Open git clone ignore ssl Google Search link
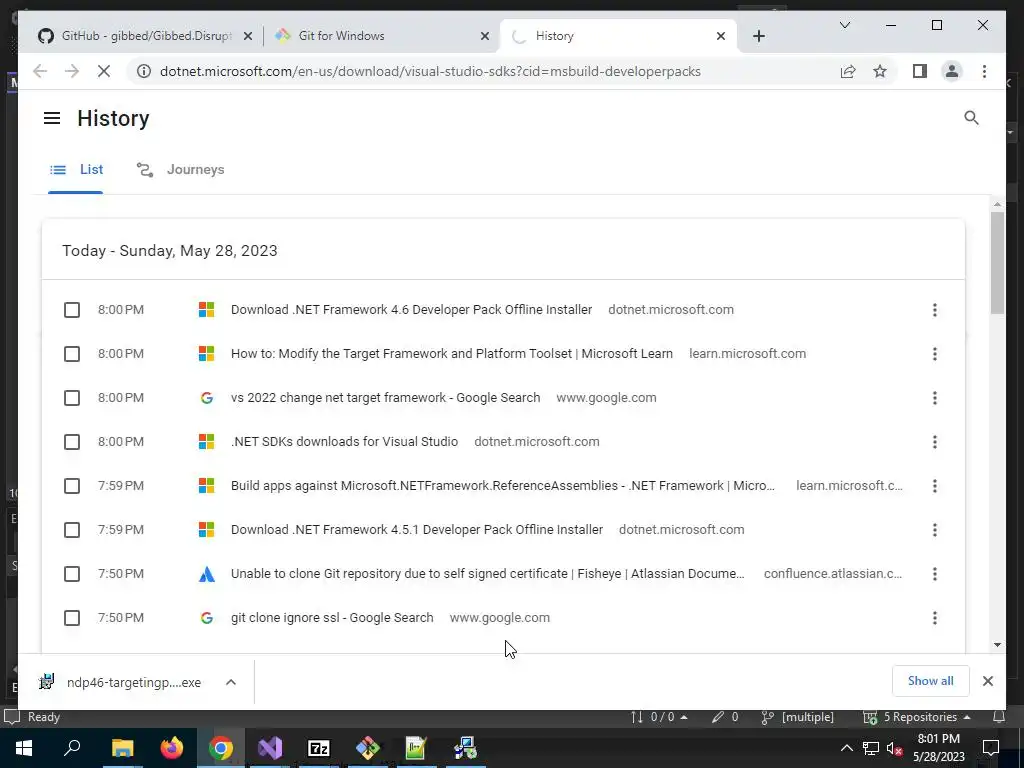 [x=332, y=618]
